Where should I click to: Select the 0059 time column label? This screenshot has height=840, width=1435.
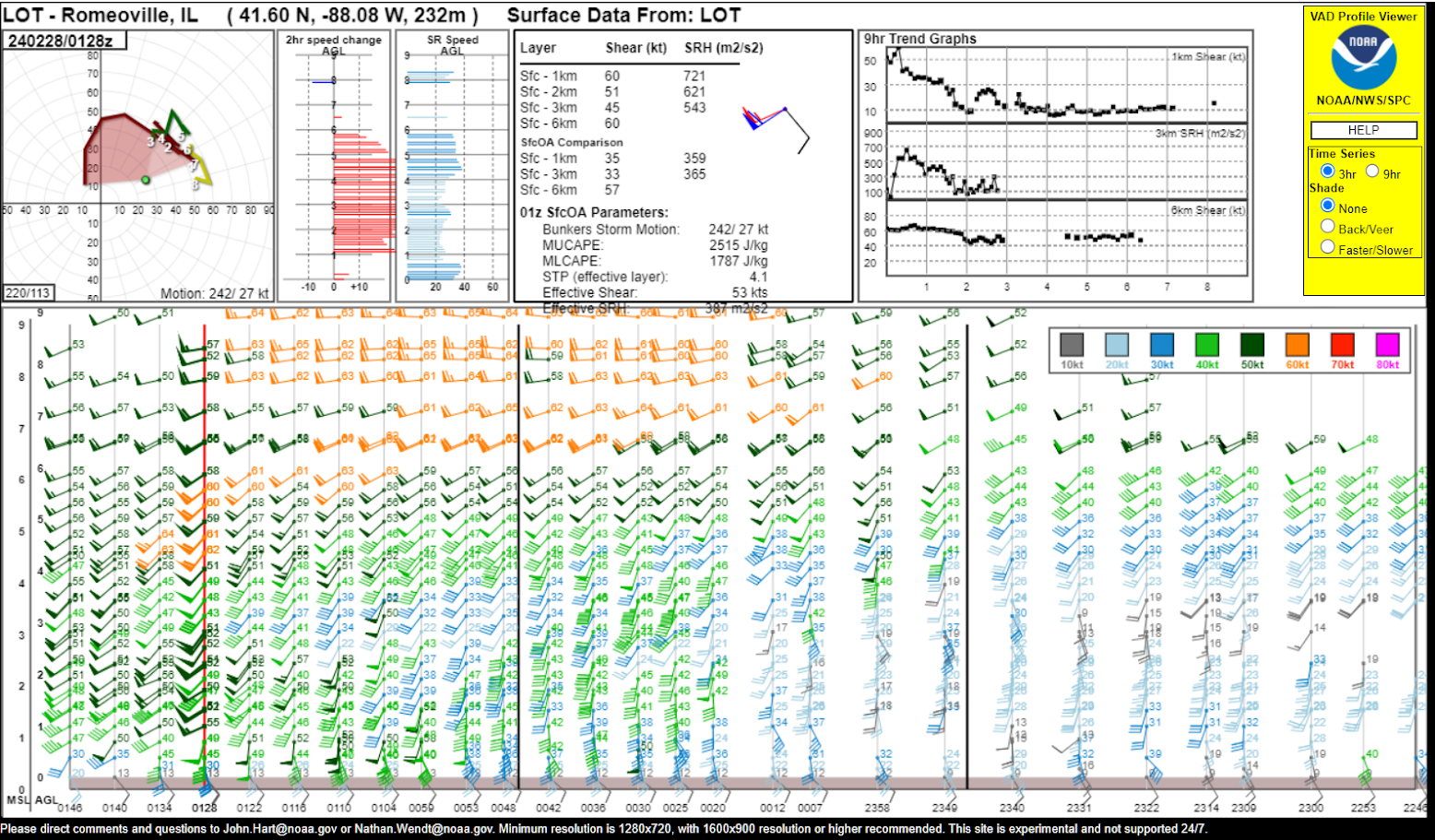point(421,808)
